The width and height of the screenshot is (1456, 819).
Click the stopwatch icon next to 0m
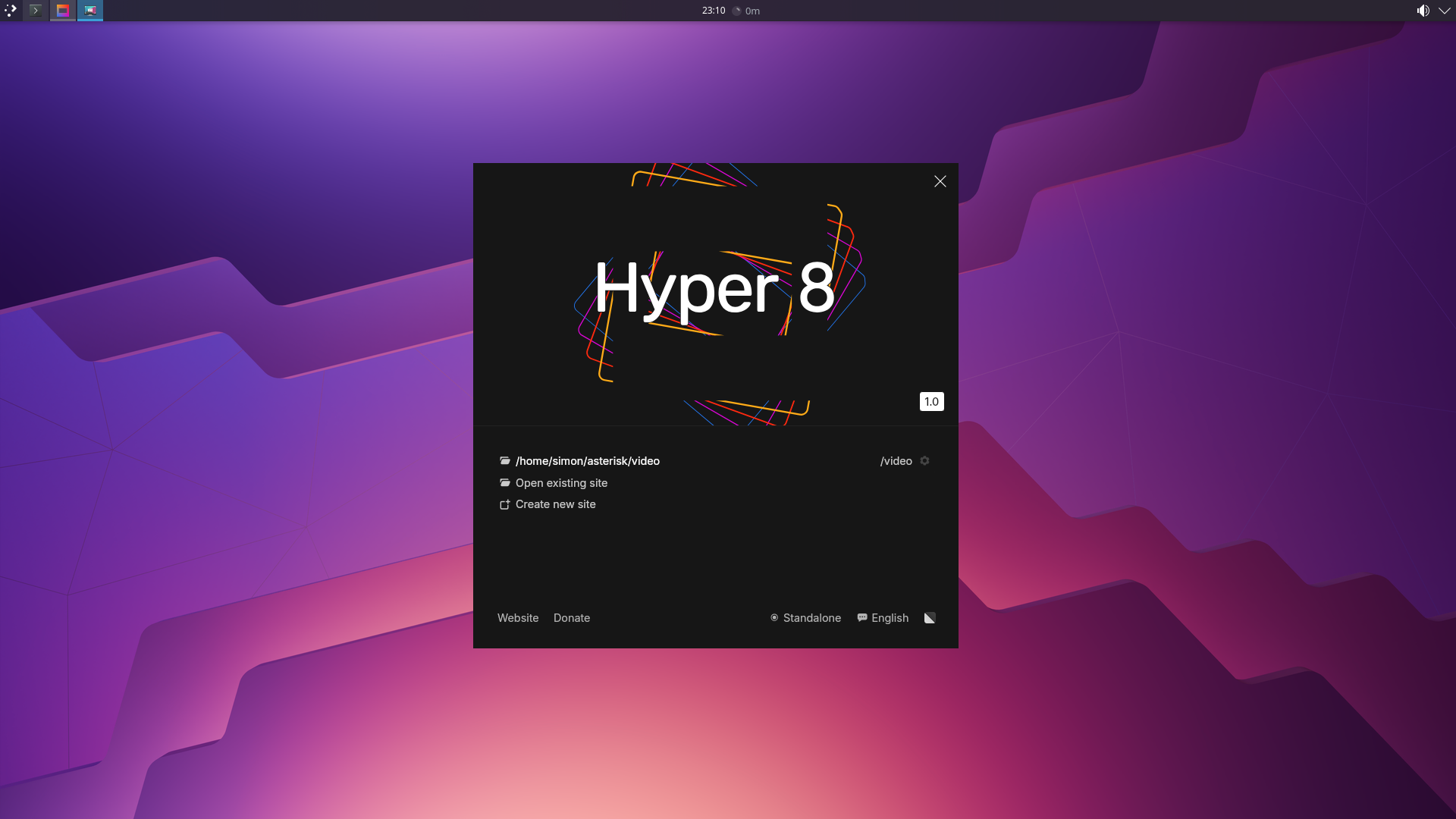coord(736,11)
